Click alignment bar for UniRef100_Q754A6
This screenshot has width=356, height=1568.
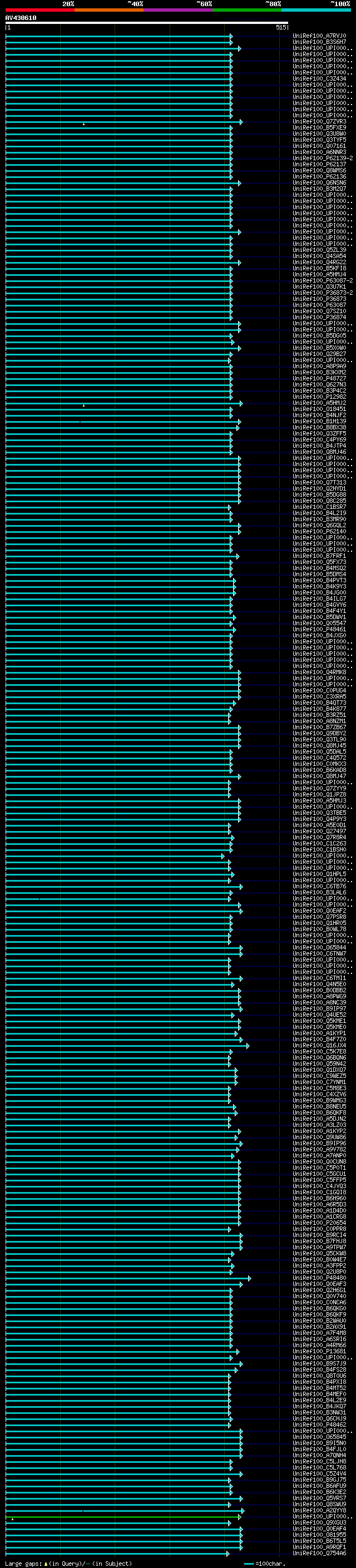click(117, 1554)
